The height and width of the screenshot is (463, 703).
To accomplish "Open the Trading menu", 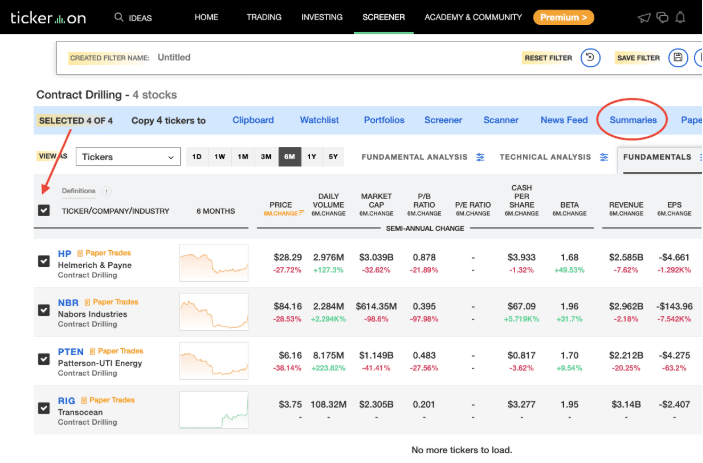I will coord(264,17).
